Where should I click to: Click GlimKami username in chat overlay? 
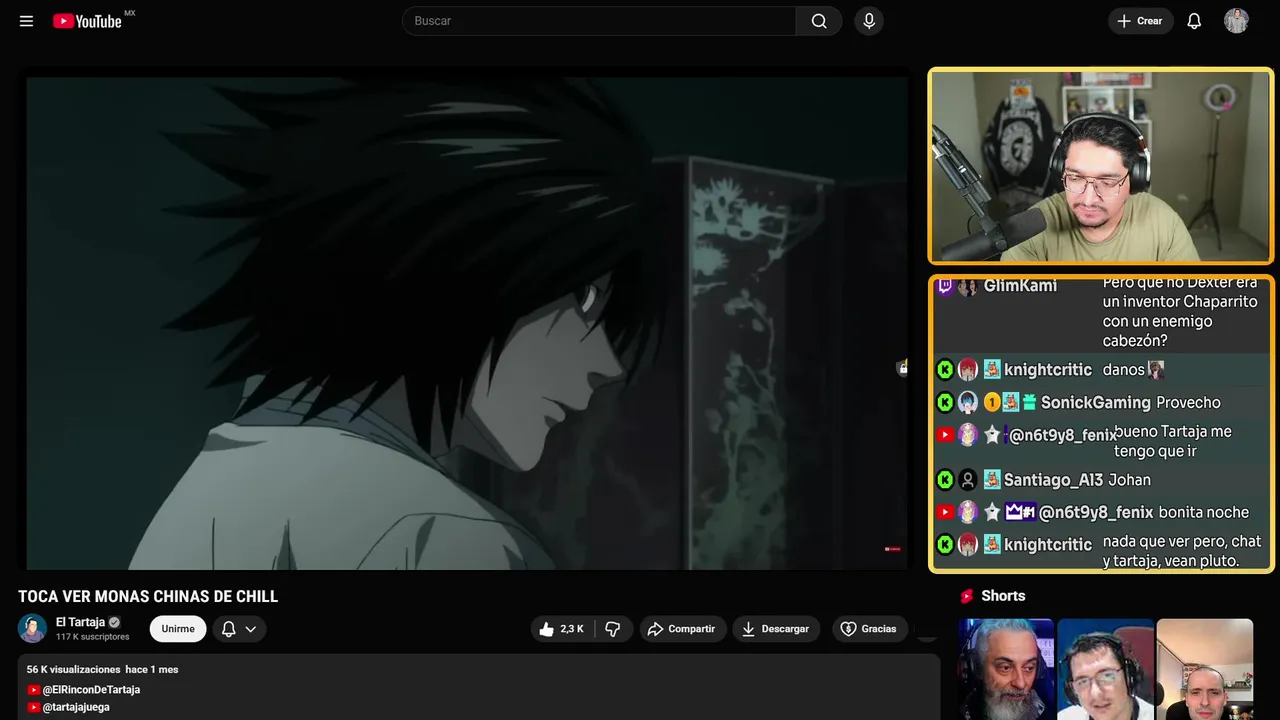click(x=1020, y=286)
